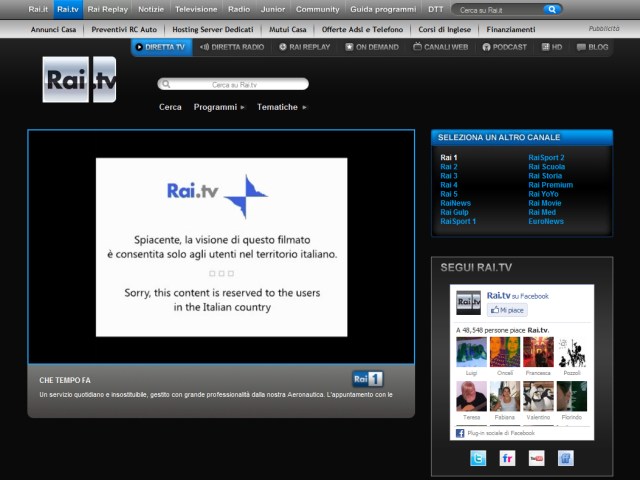Screen dimensions: 640x480
Task: Click the Rai 1 channel logo below the player
Action: click(x=367, y=379)
